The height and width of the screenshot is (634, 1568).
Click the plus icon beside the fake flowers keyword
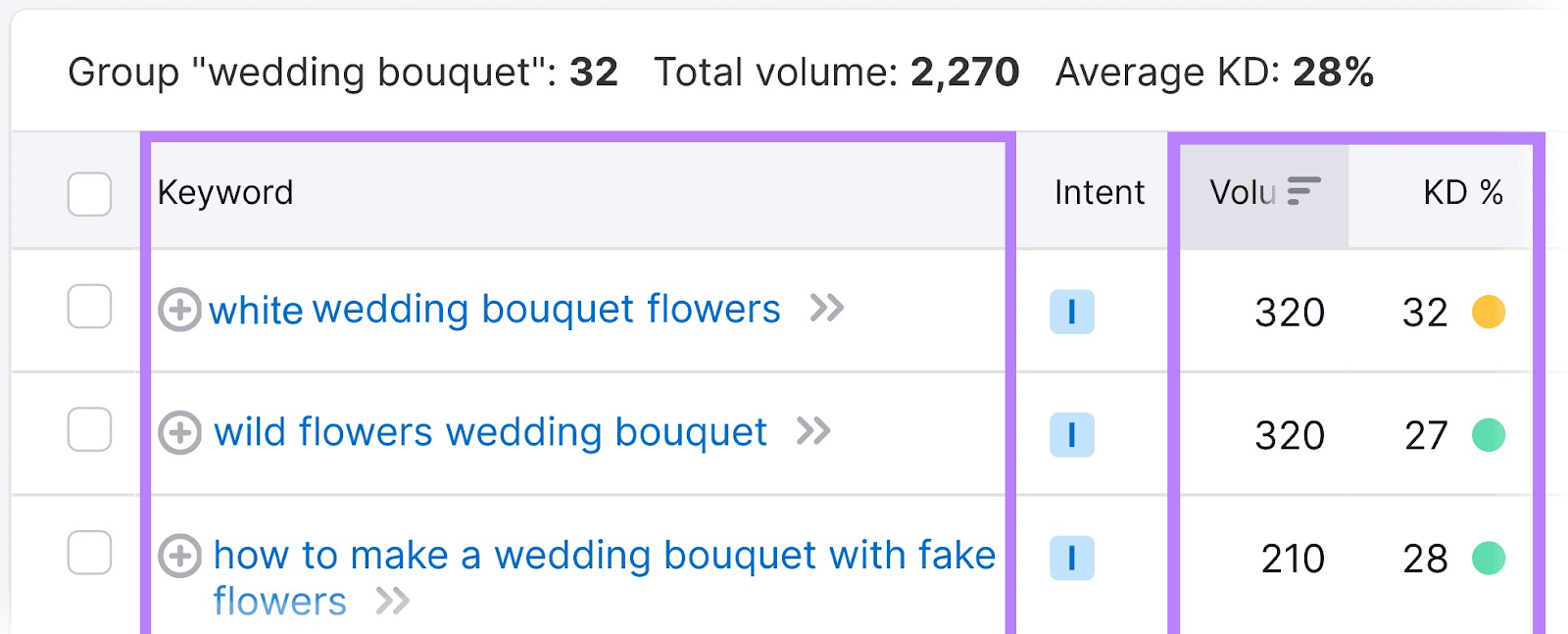coord(180,557)
